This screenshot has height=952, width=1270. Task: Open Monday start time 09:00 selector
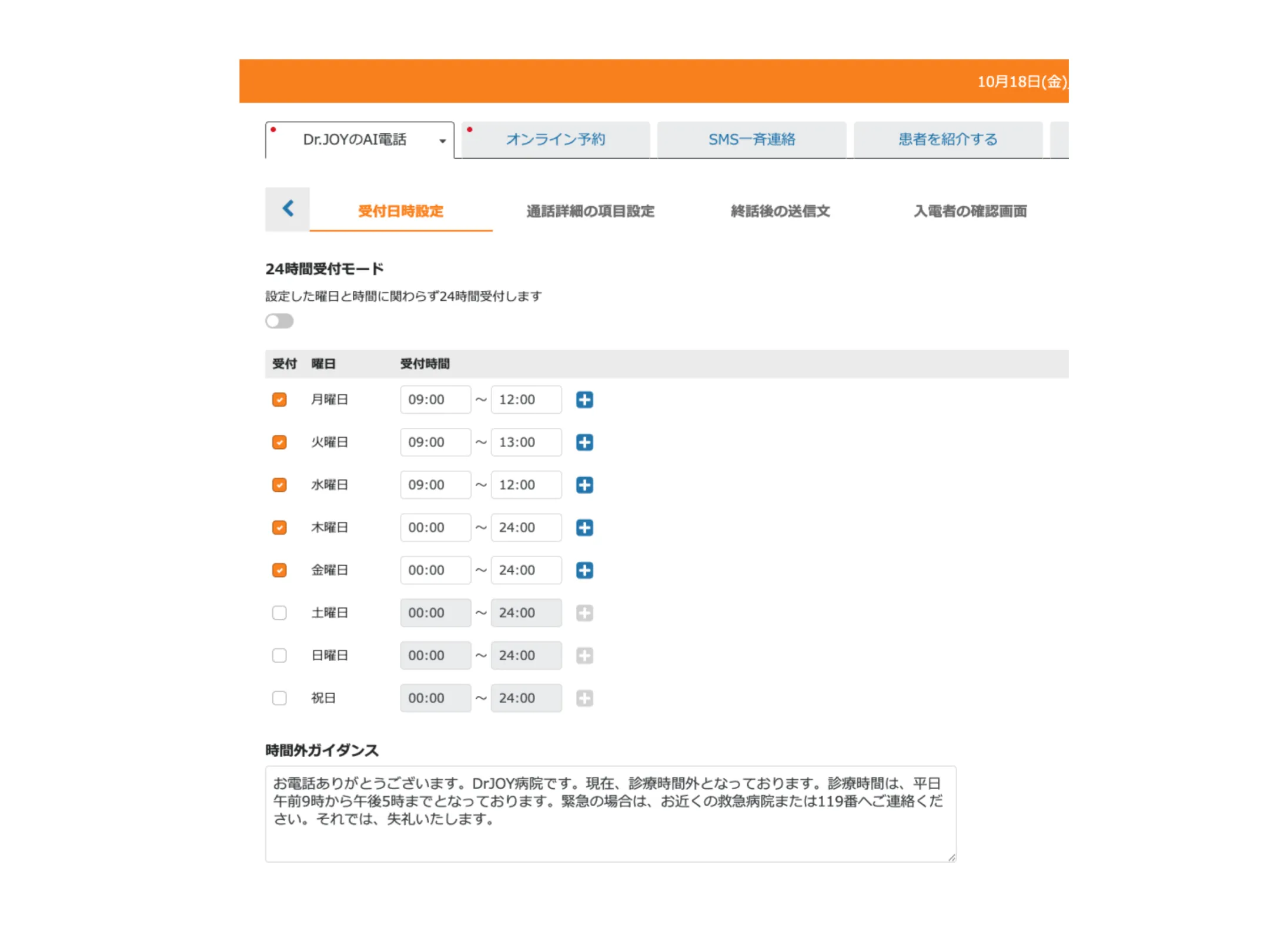pyautogui.click(x=435, y=400)
